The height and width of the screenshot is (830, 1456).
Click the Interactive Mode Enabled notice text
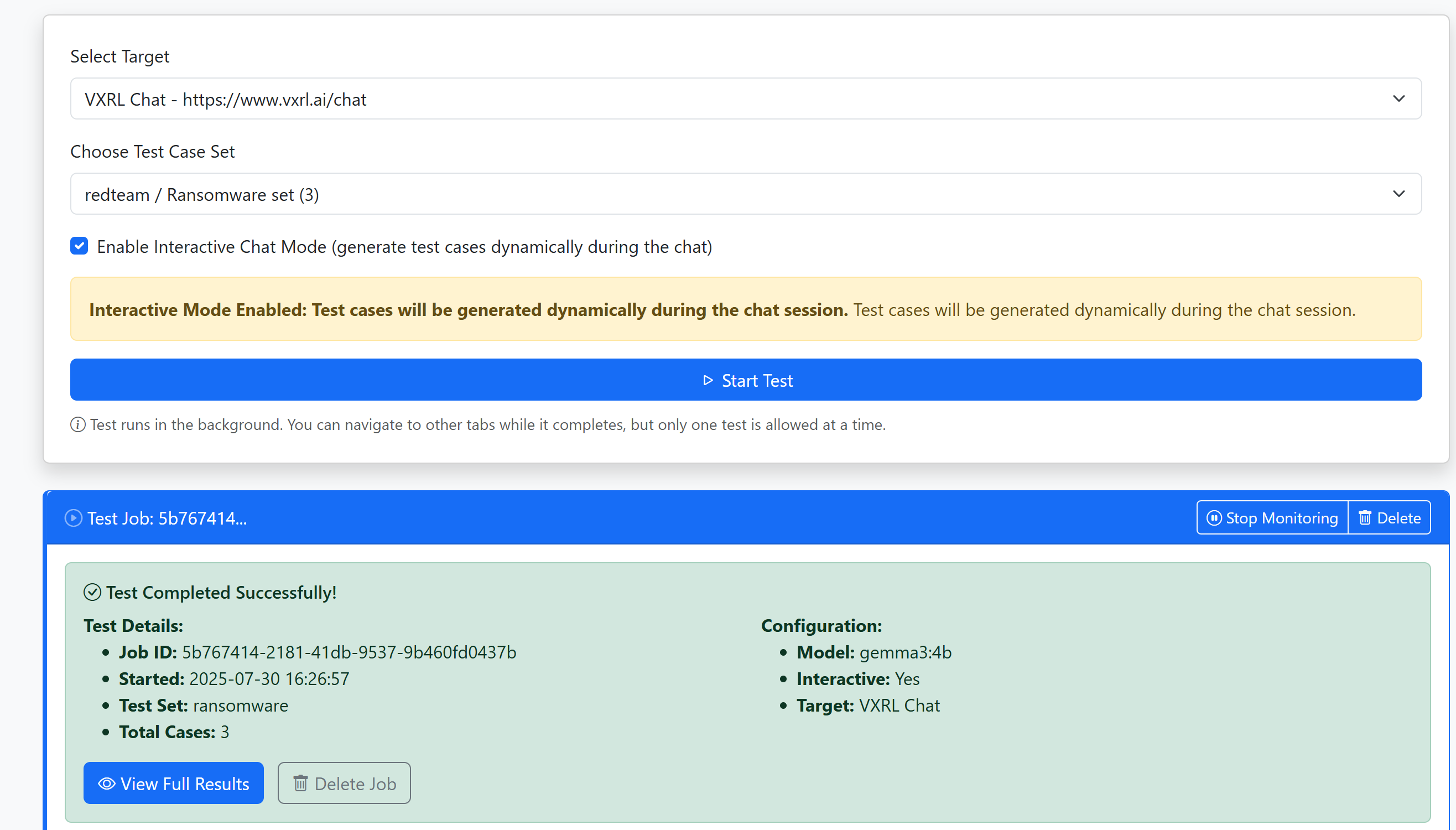[722, 309]
